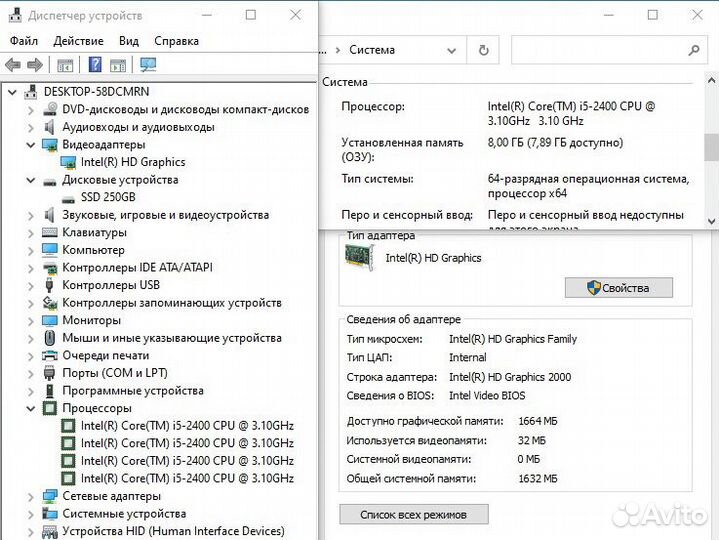Collapse the Процессоры category
This screenshot has height=540, width=719.
pos(31,408)
